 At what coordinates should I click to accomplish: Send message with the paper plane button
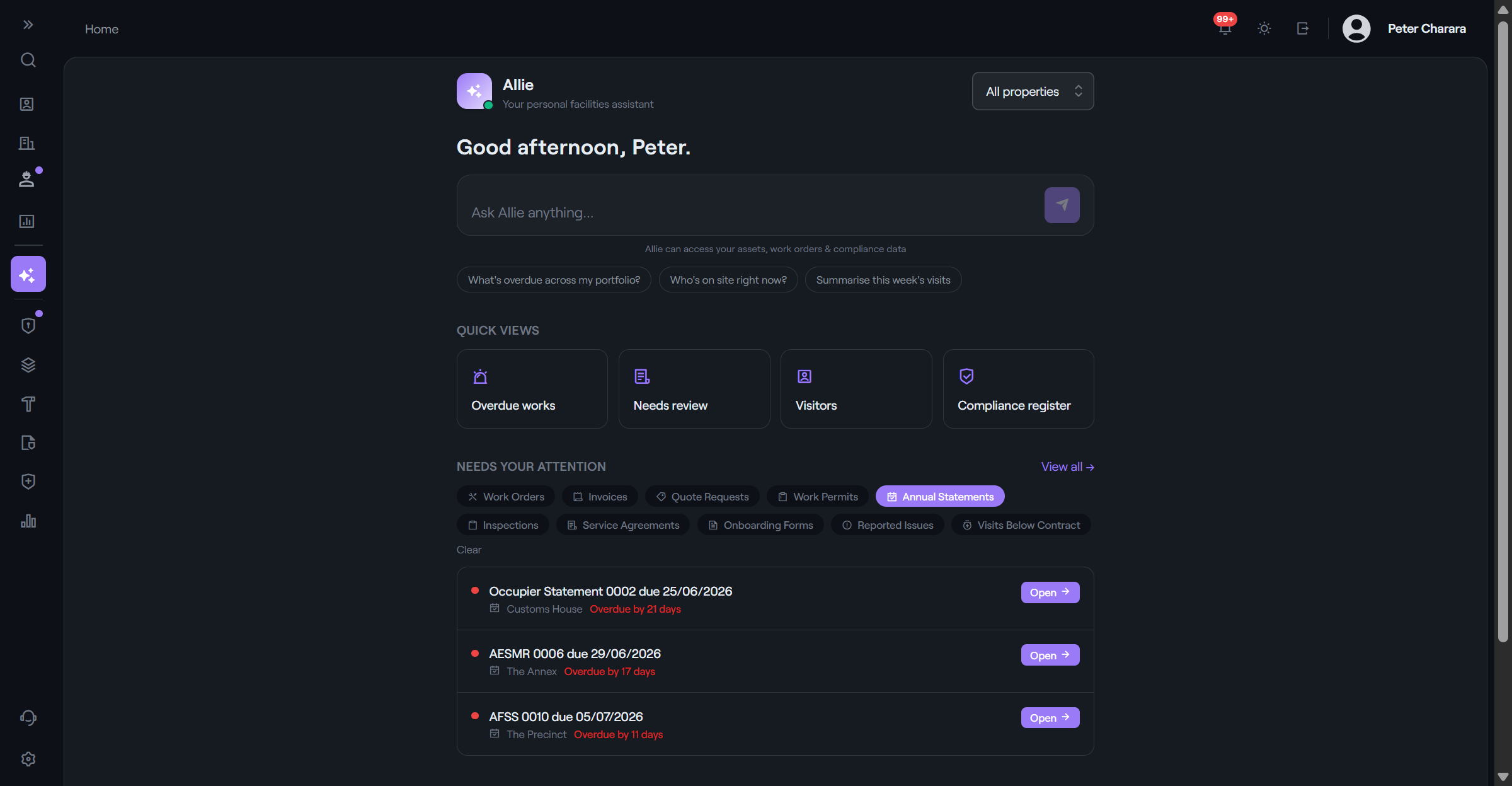click(1062, 205)
